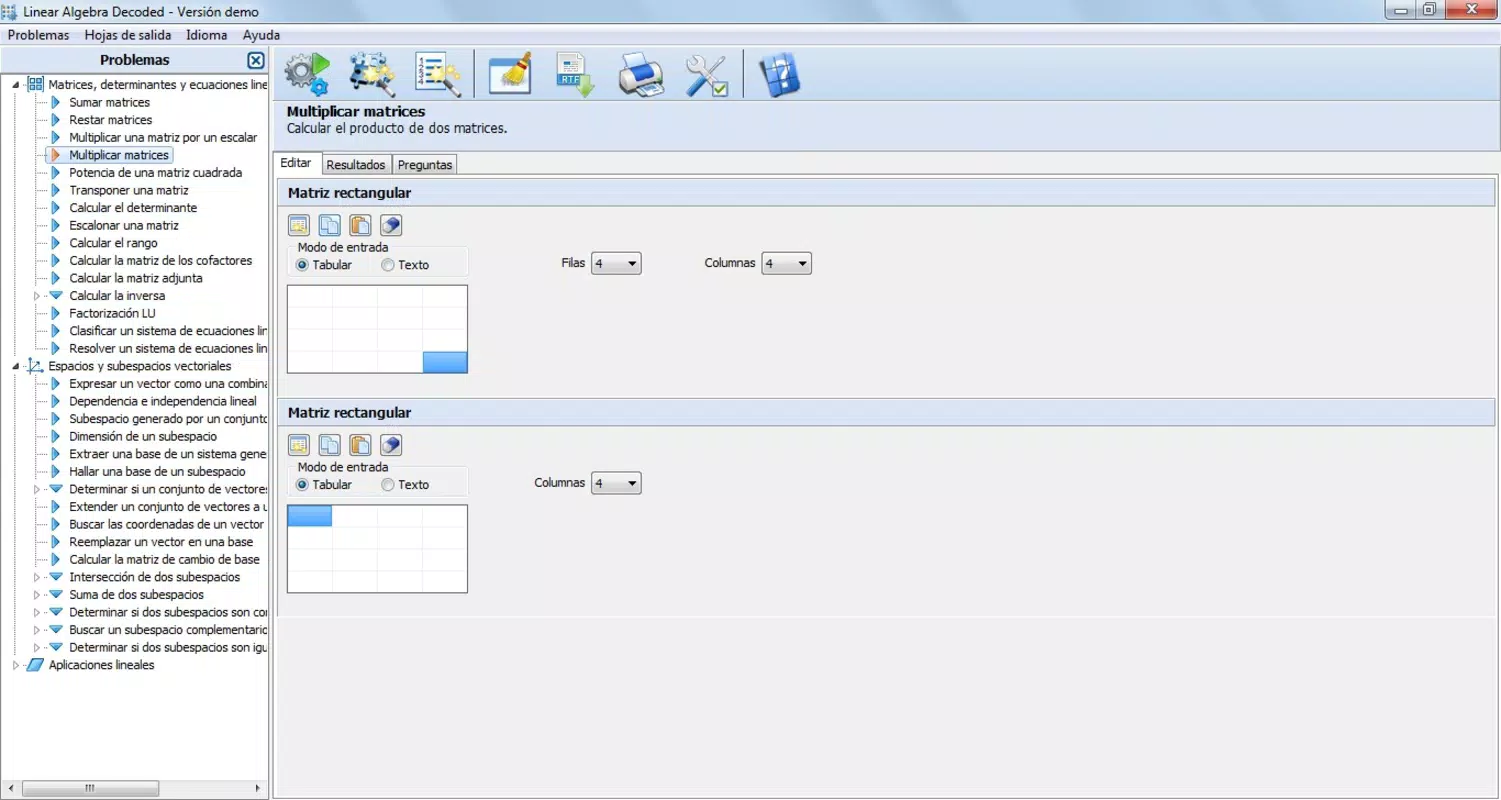Select Calcular el determinante problem
1501x800 pixels.
tap(133, 208)
